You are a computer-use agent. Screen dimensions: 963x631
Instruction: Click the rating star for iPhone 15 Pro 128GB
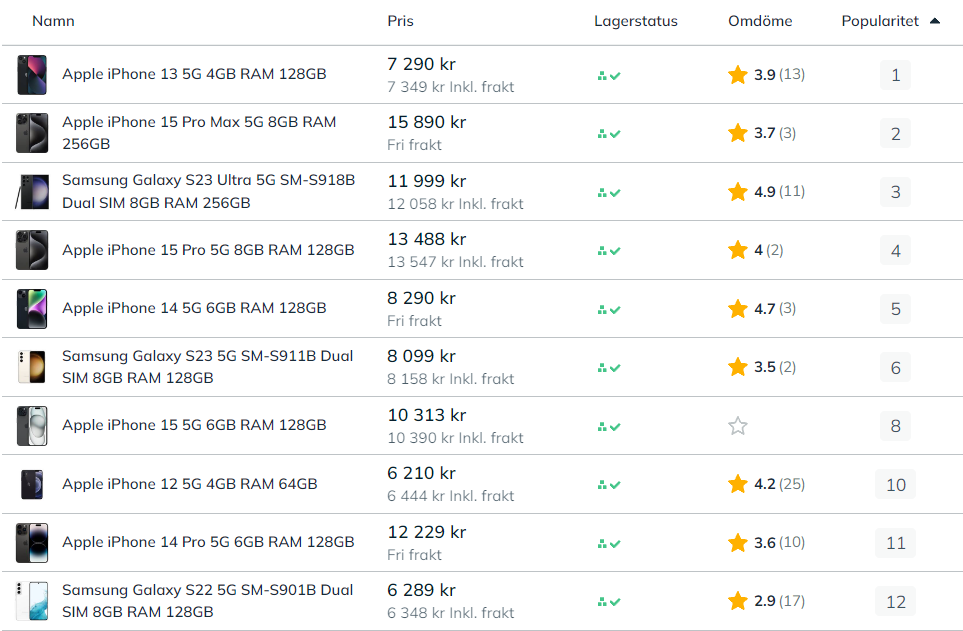738,249
